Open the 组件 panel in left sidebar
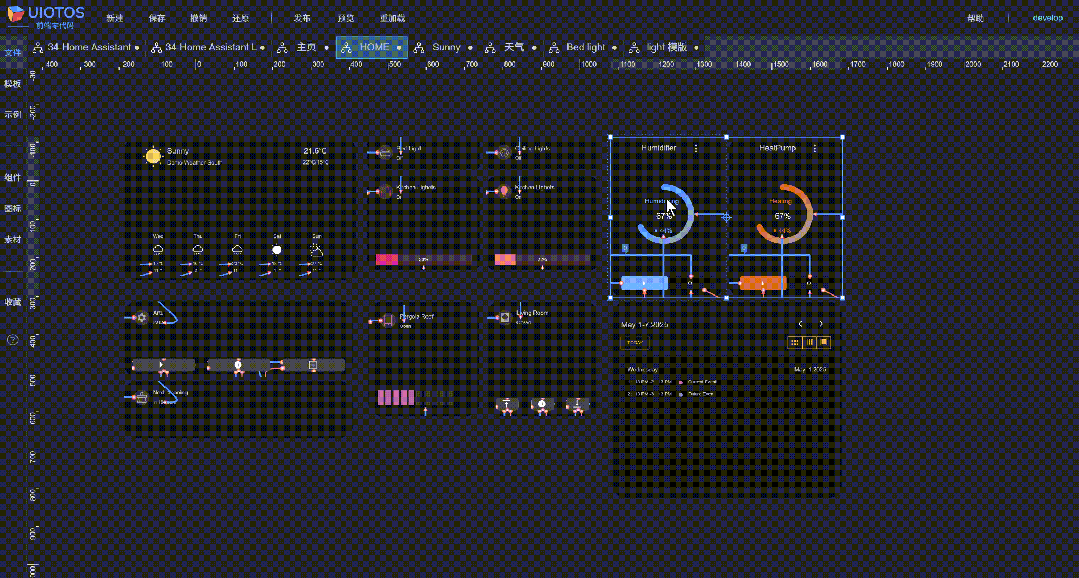 tap(12, 178)
